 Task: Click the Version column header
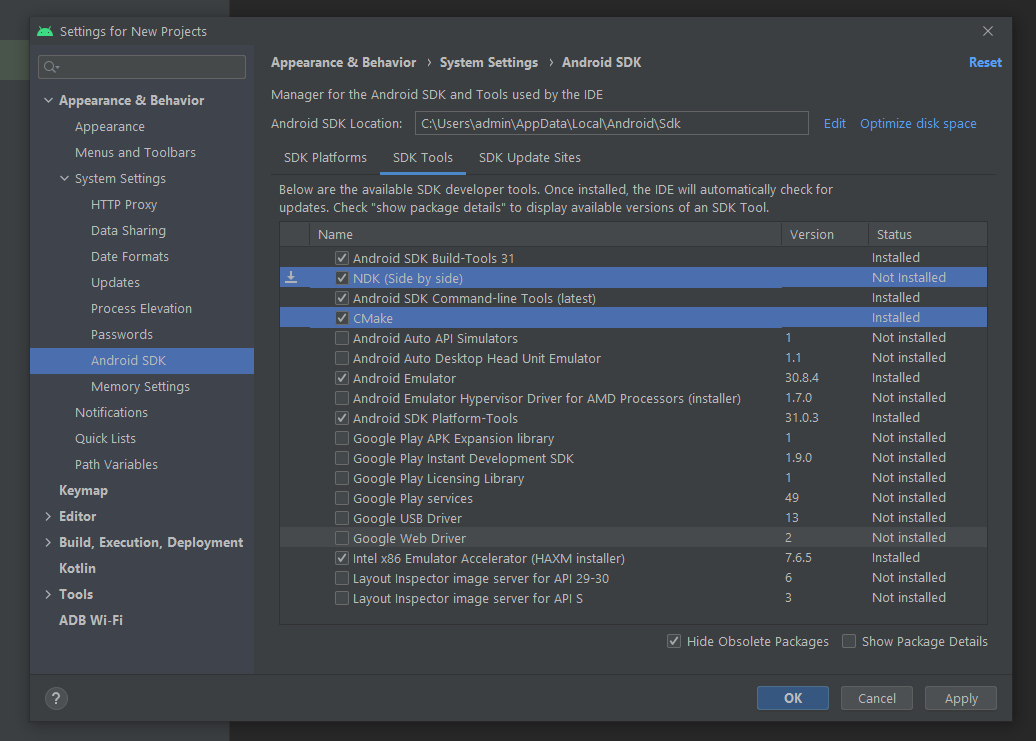pos(825,234)
